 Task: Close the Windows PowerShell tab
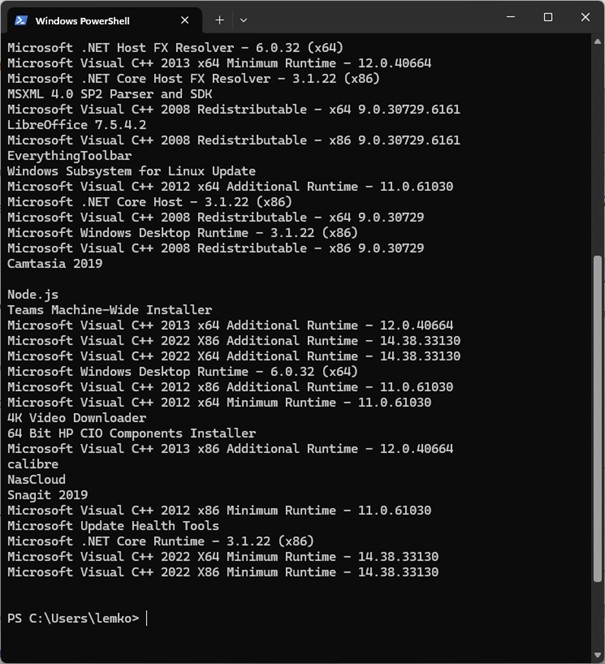184,19
